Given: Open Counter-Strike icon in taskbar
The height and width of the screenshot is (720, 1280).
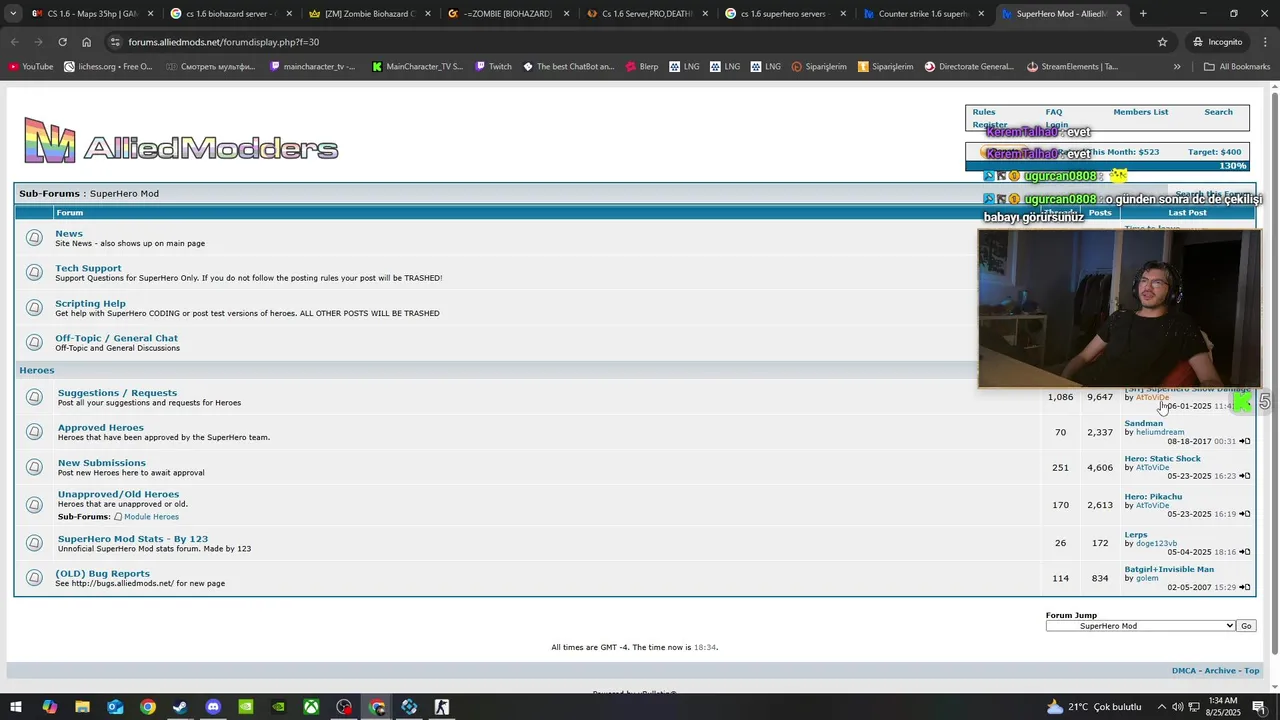Looking at the screenshot, I should (442, 707).
